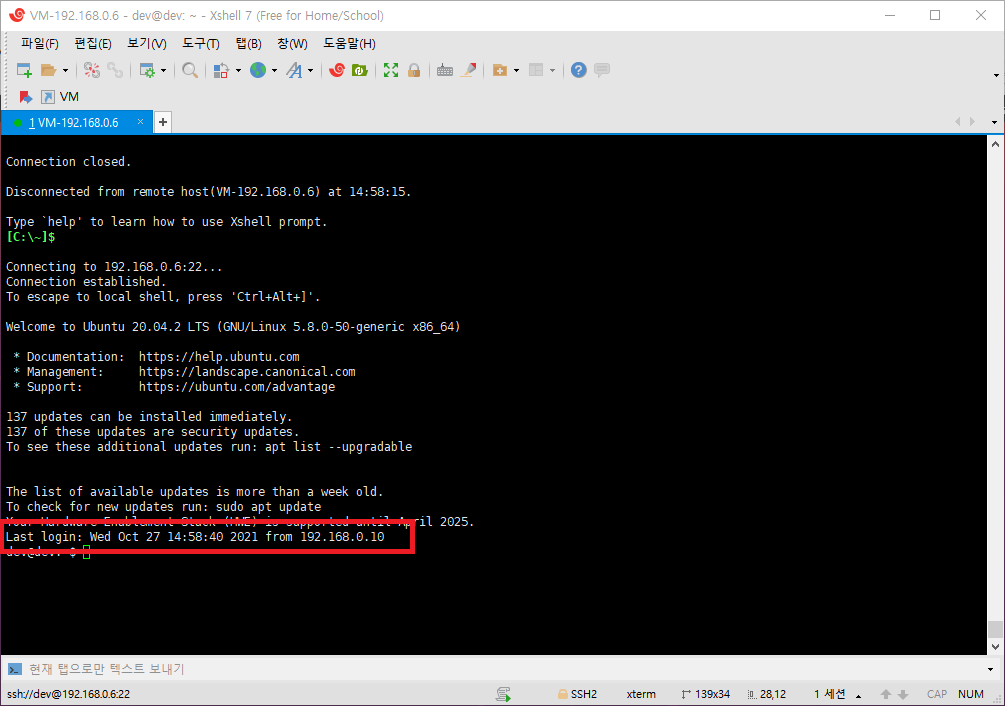Click ssh://dev@192.168.0.6:22 status text
The height and width of the screenshot is (706, 1005).
tap(69, 694)
